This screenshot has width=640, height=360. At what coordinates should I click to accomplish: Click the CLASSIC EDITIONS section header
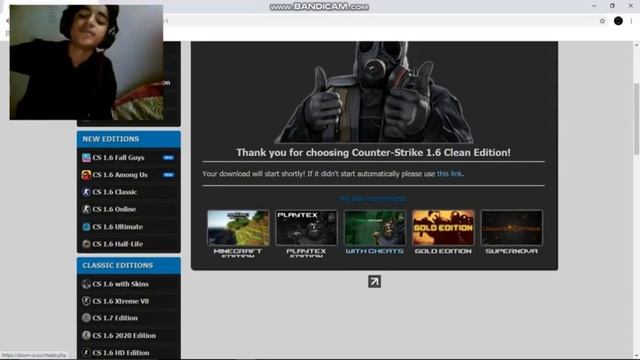pyautogui.click(x=129, y=266)
